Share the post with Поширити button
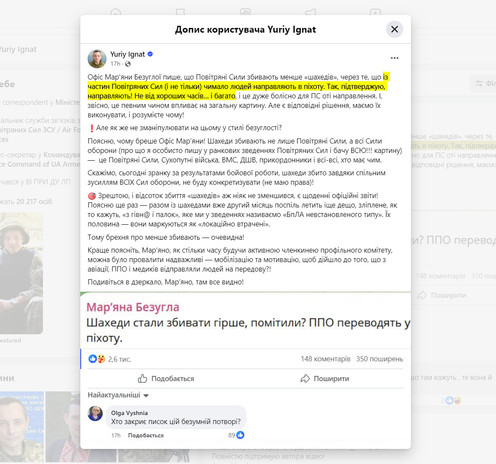The height and width of the screenshot is (464, 496). 325,378
